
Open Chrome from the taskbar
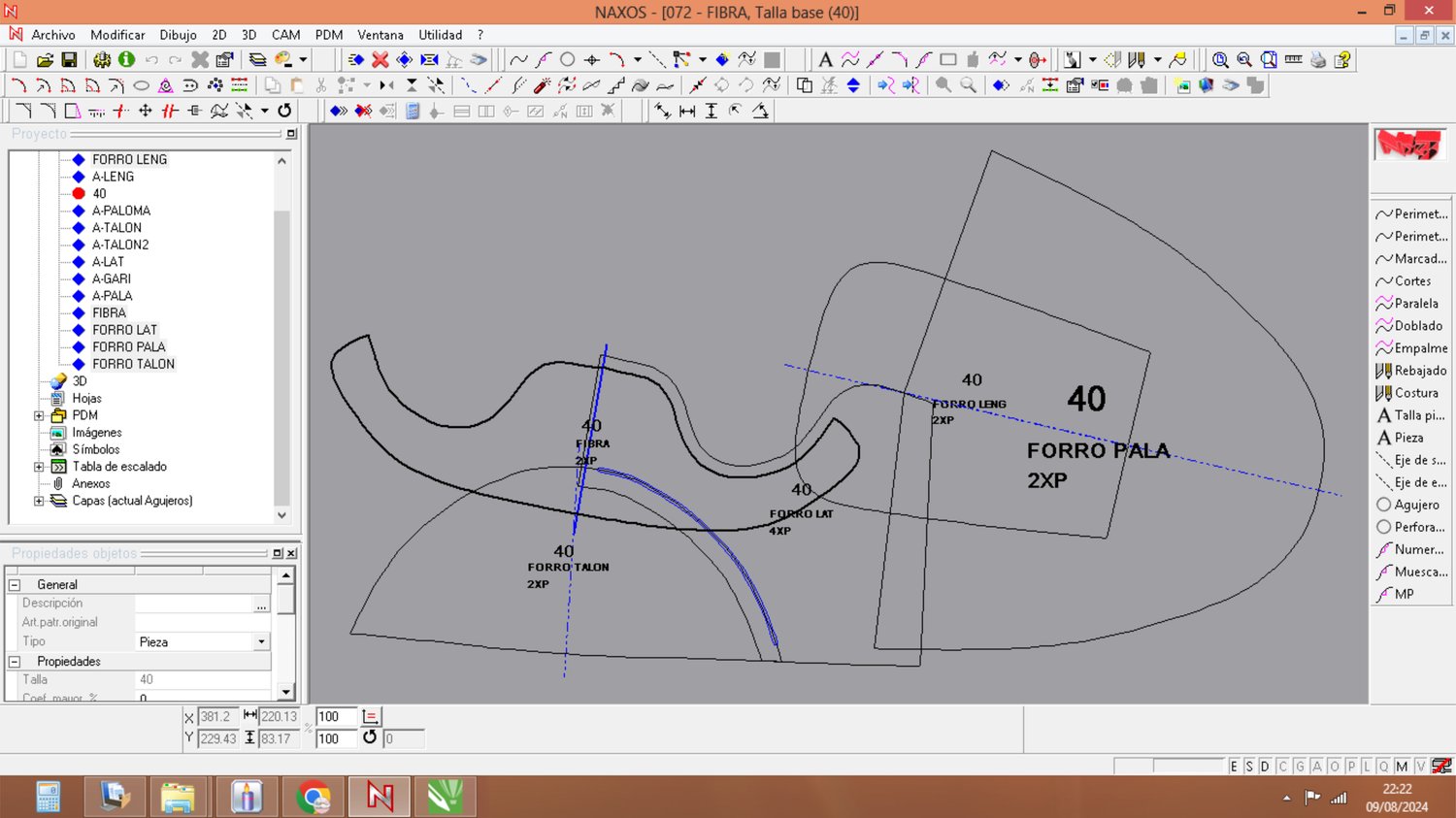(x=314, y=798)
